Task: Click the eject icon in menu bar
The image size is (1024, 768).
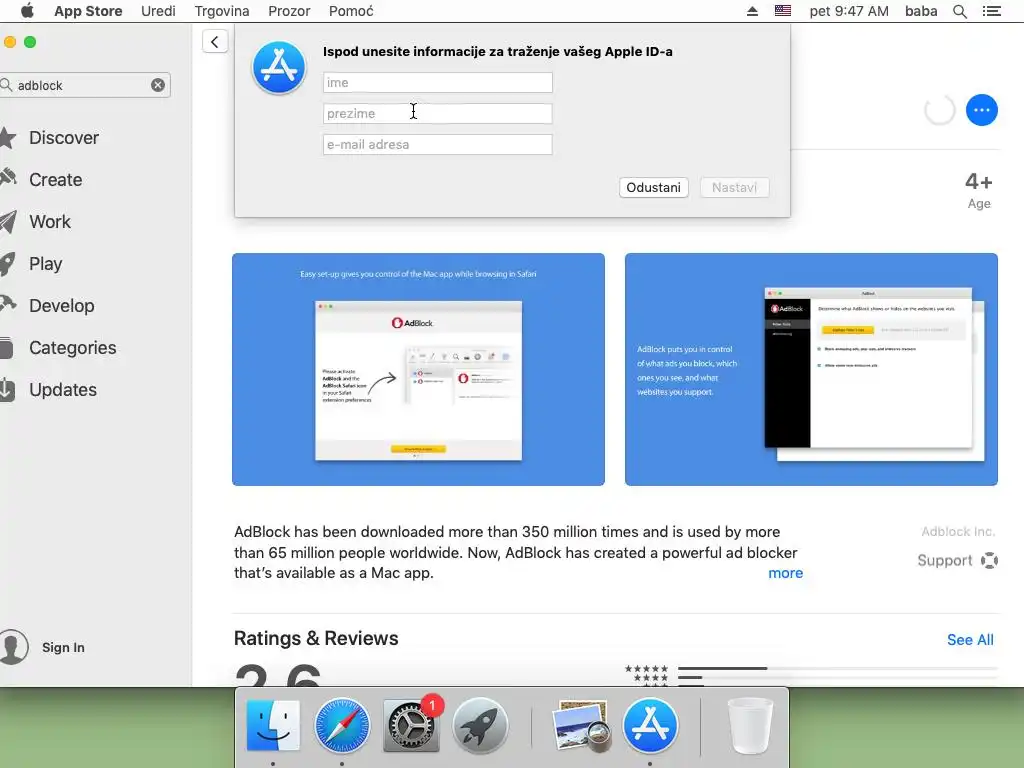Action: click(x=752, y=11)
